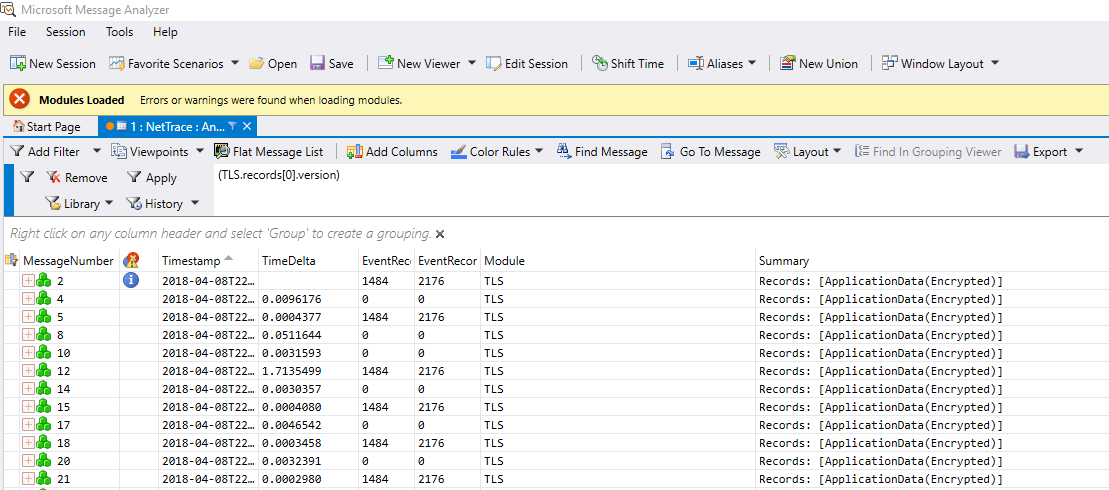Expand message number 14 row
Image resolution: width=1109 pixels, height=490 pixels.
pos(28,389)
